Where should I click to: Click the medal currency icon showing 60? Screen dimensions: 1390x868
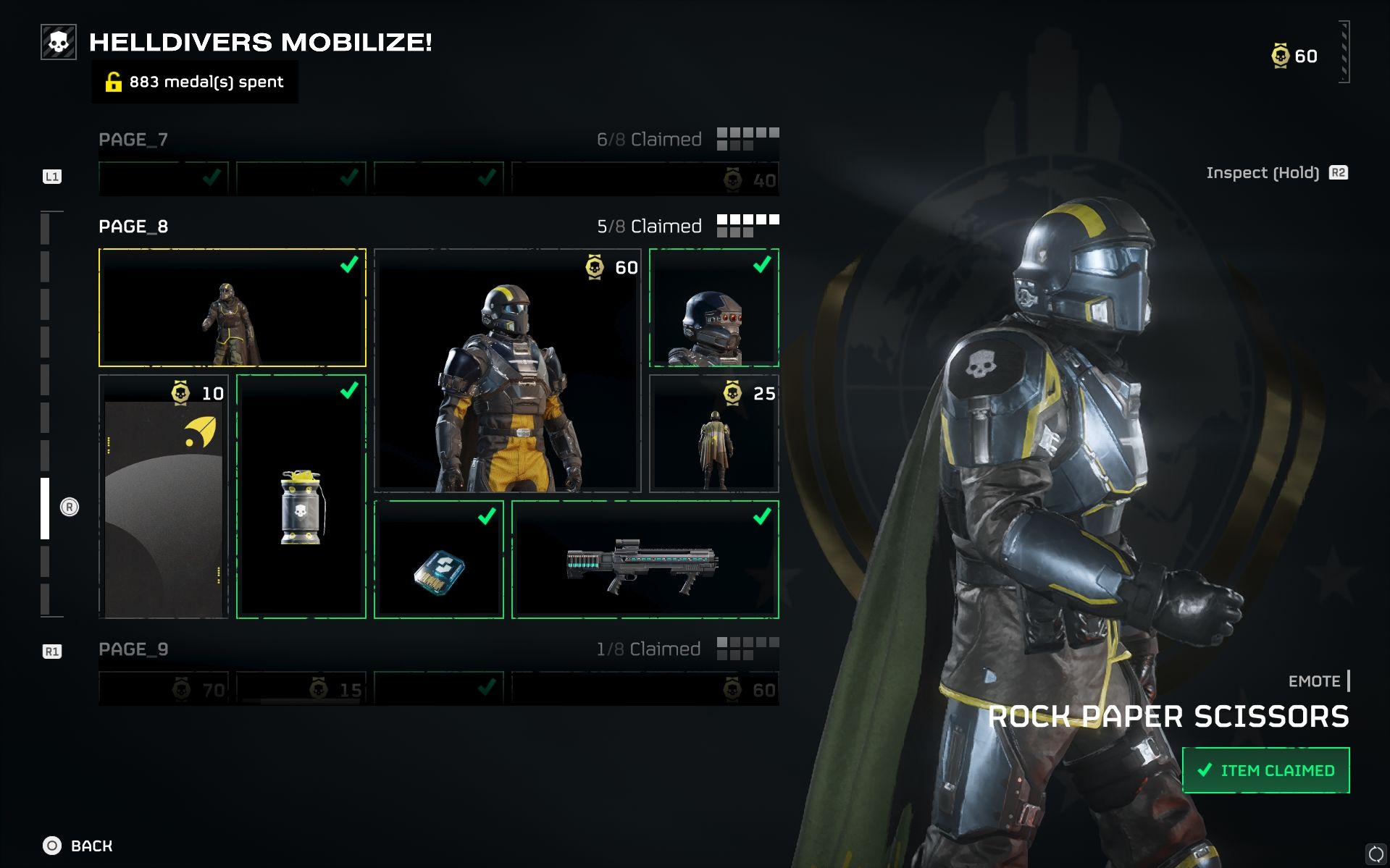pyautogui.click(x=1281, y=56)
